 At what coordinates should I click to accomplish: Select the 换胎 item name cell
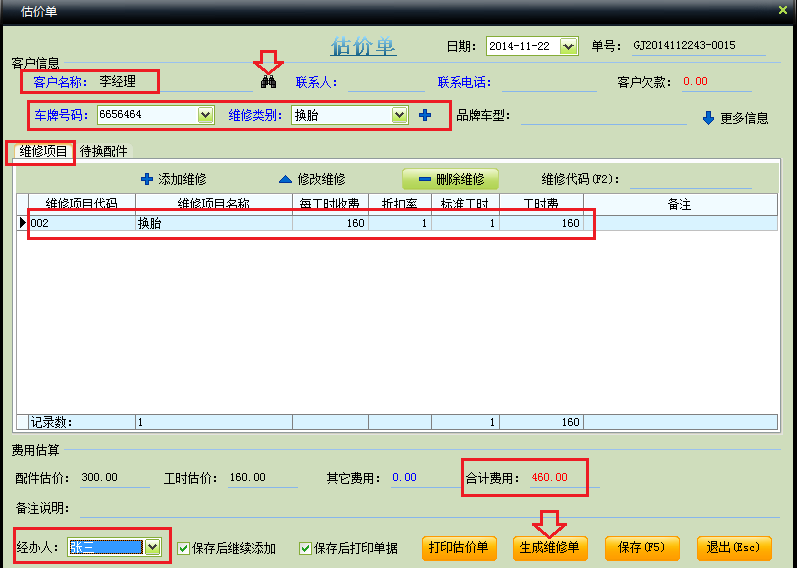(213, 223)
